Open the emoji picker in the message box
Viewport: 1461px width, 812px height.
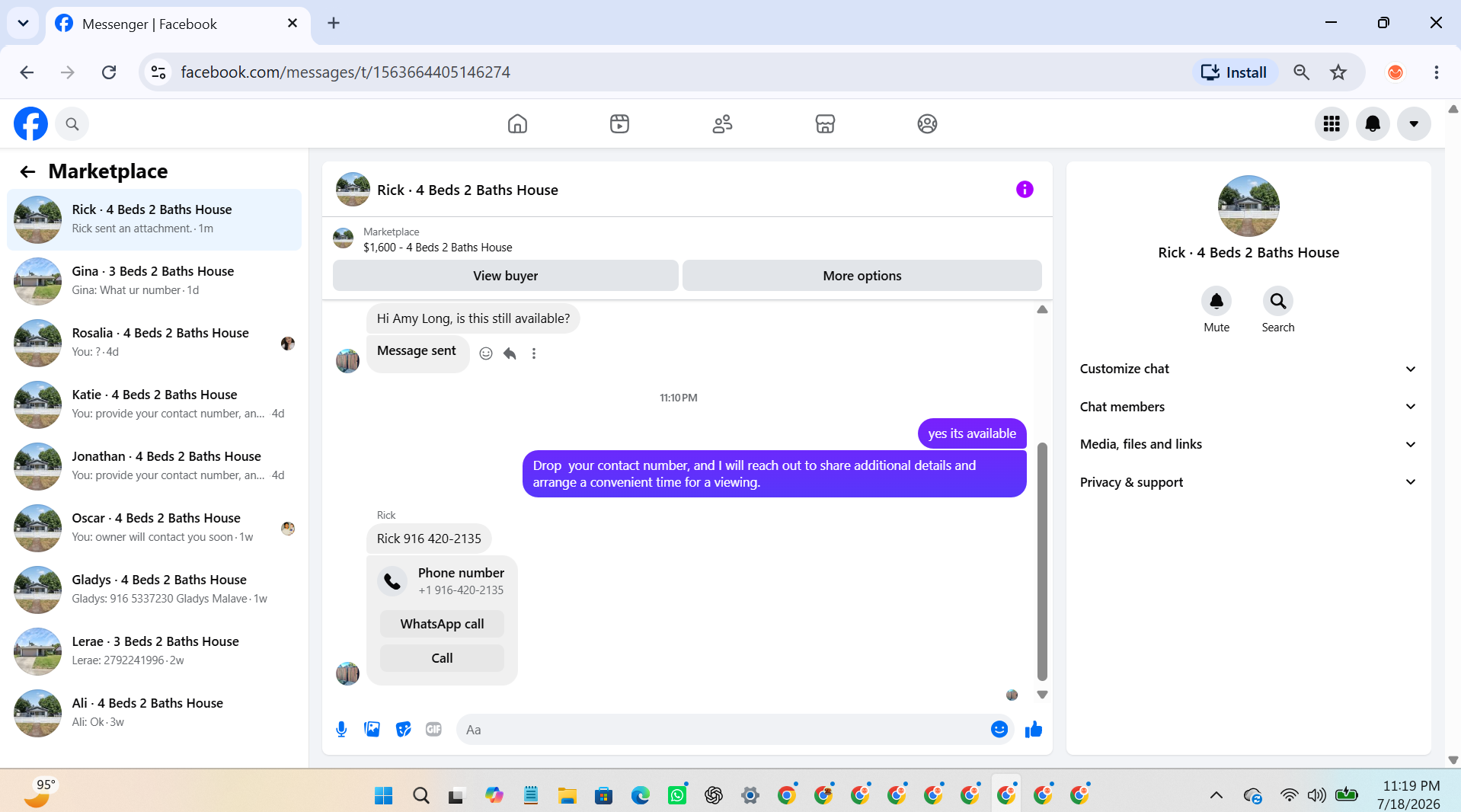pyautogui.click(x=999, y=730)
